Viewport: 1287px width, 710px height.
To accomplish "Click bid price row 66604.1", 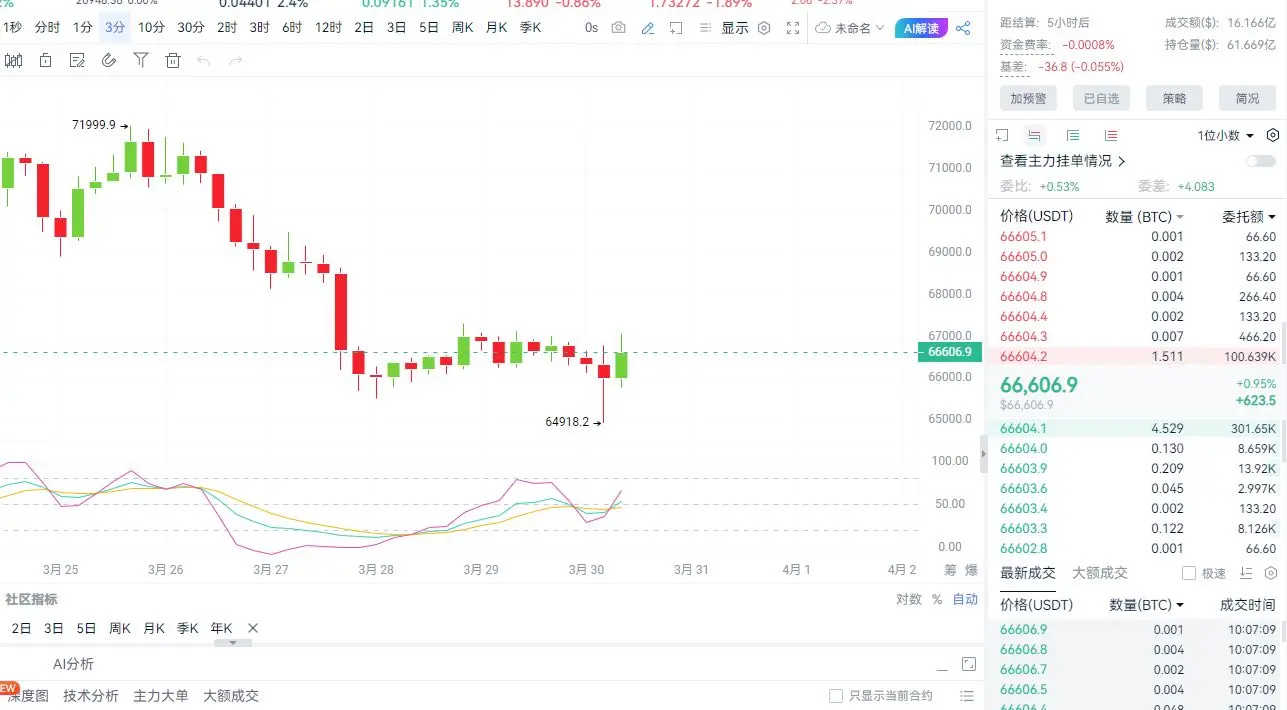I will pos(1138,428).
